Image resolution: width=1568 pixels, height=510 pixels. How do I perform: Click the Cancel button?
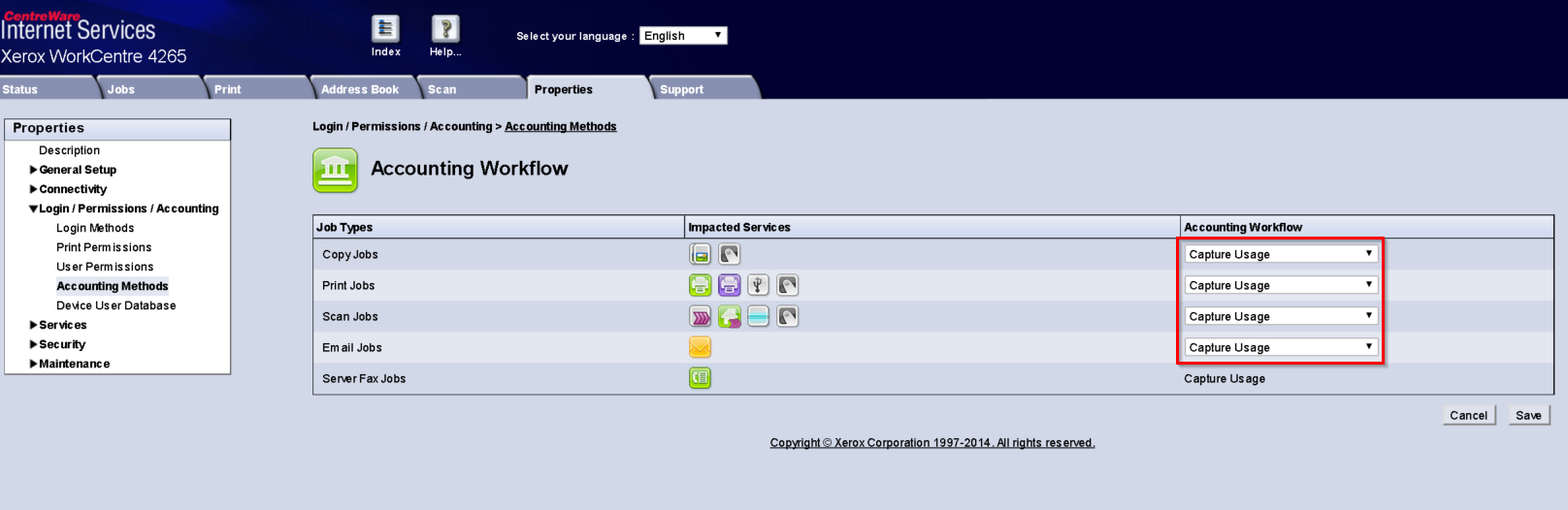[x=1468, y=415]
